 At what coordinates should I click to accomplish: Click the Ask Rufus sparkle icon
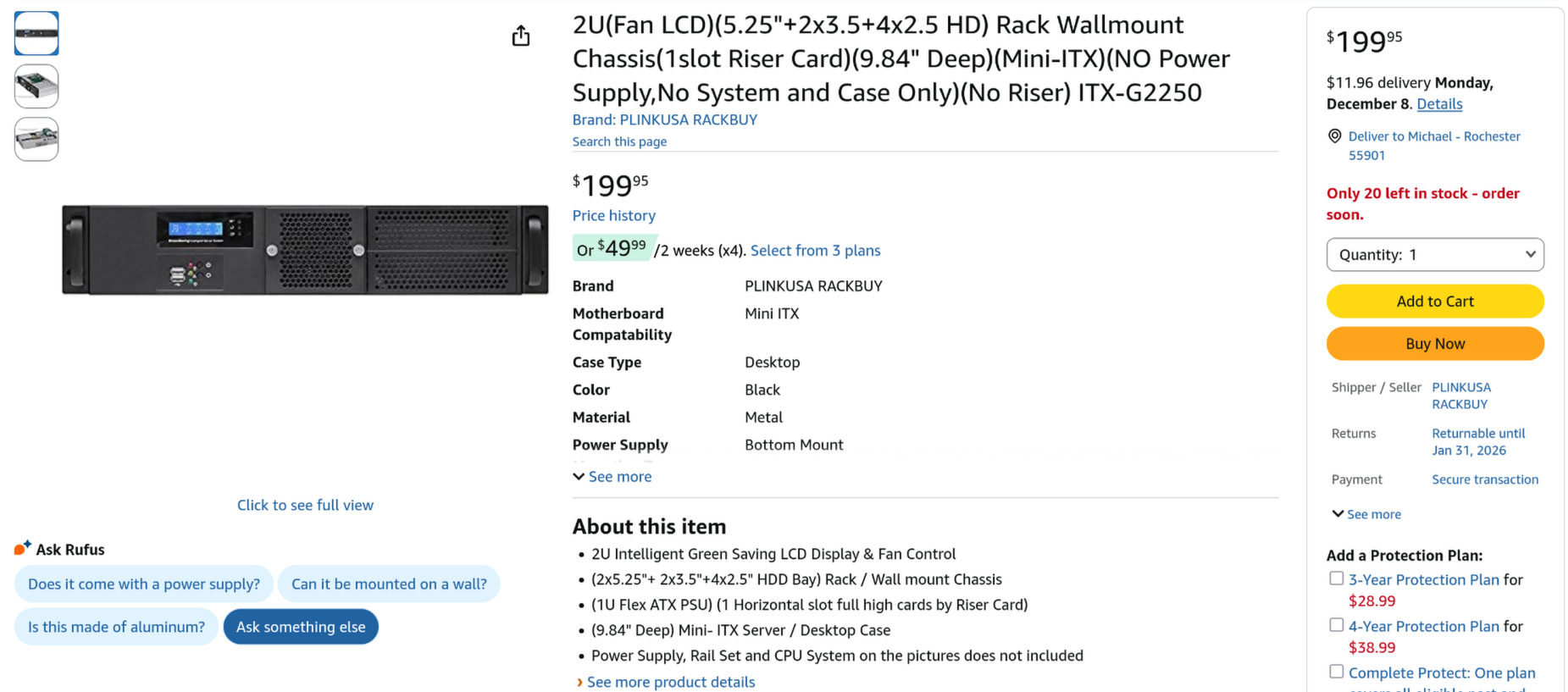[23, 546]
